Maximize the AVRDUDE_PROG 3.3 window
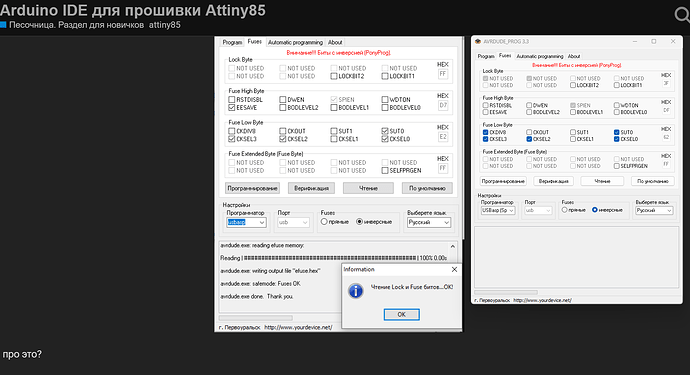Image resolution: width=690 pixels, height=375 pixels. [654, 41]
